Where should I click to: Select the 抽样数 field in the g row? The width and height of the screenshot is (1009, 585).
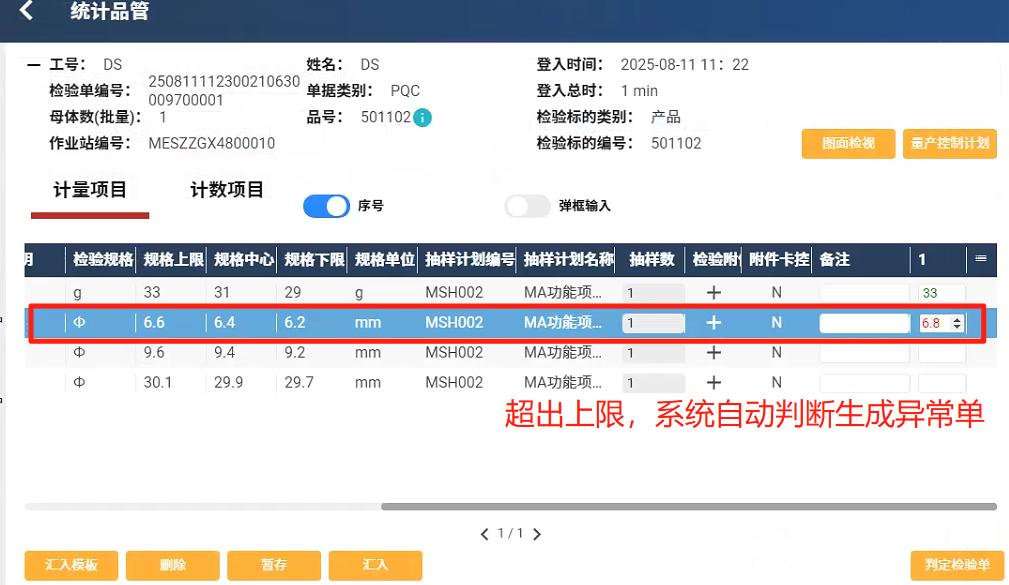[x=653, y=293]
